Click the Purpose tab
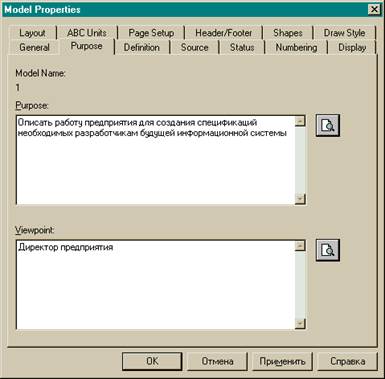The width and height of the screenshot is (385, 379). pos(86,46)
